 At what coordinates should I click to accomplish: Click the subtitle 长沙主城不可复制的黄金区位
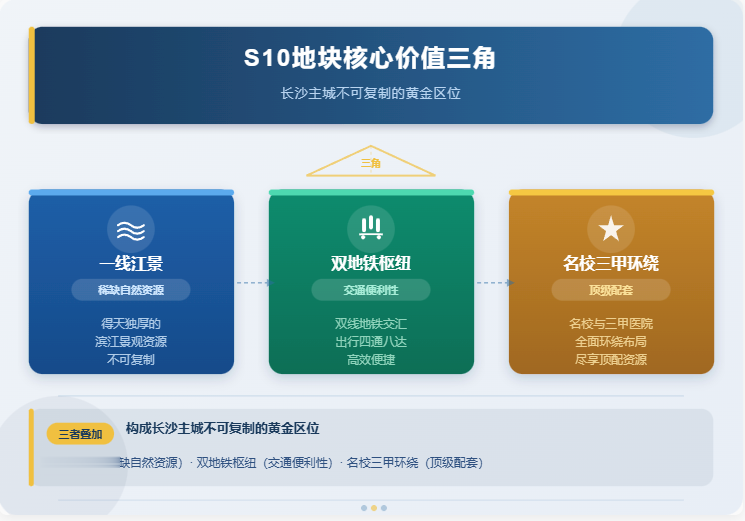(x=371, y=93)
